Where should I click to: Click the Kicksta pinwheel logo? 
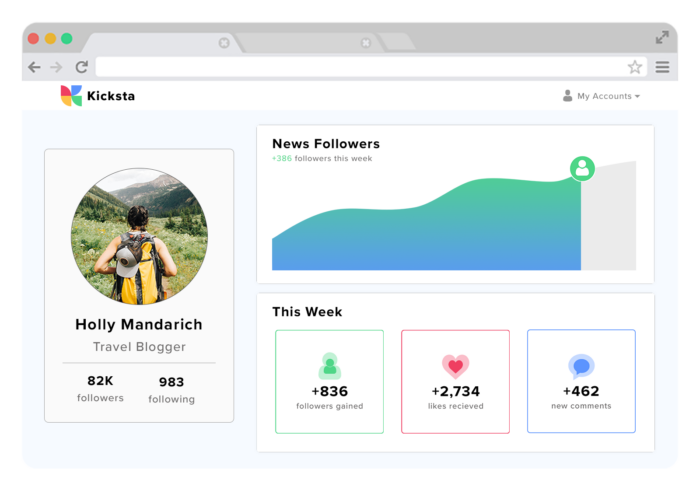coord(71,96)
